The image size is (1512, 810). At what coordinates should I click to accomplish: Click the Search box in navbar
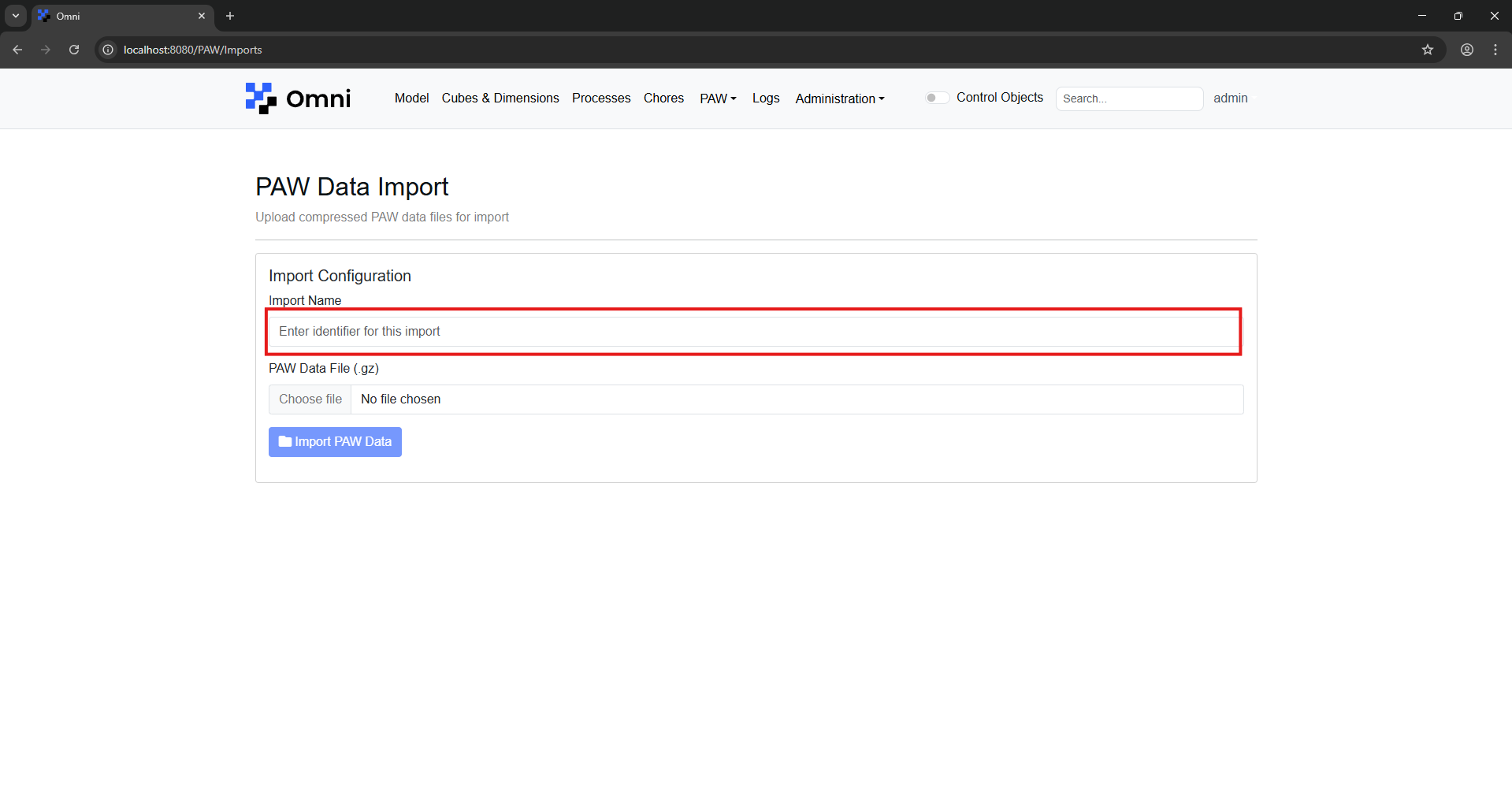pos(1129,98)
